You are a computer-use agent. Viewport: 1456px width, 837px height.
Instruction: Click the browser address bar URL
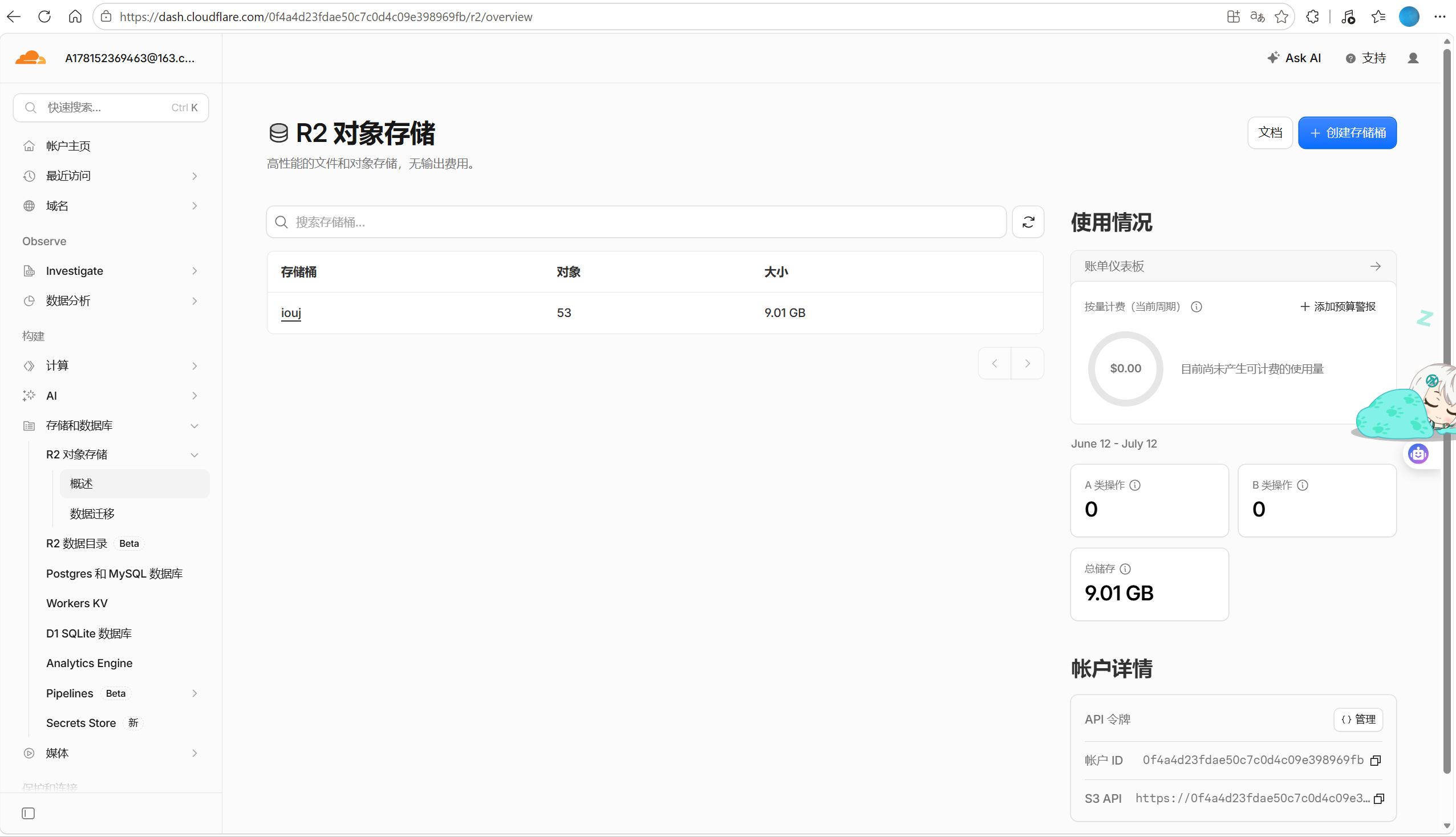tap(326, 17)
